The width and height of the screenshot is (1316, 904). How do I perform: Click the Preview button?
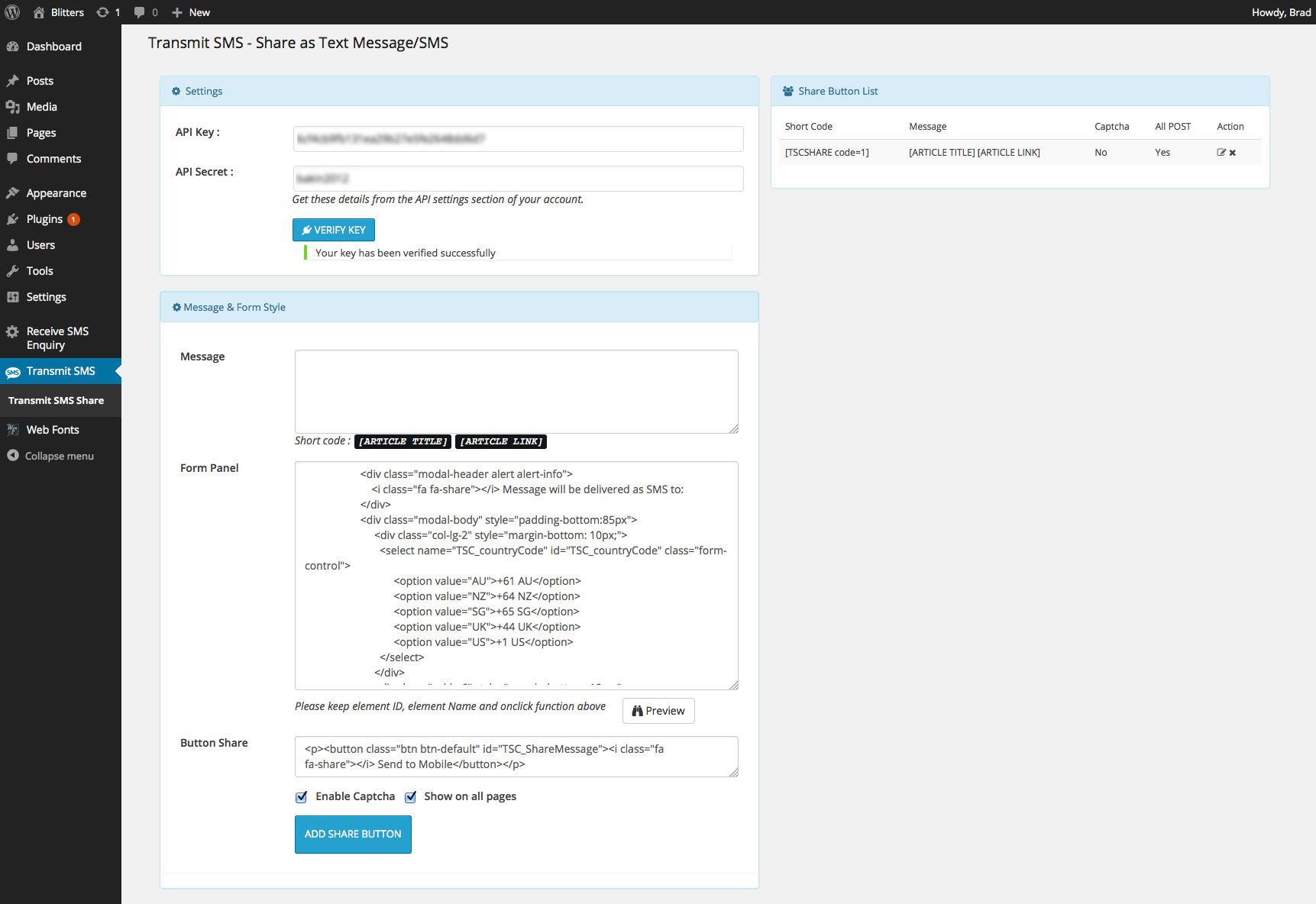[x=658, y=711]
